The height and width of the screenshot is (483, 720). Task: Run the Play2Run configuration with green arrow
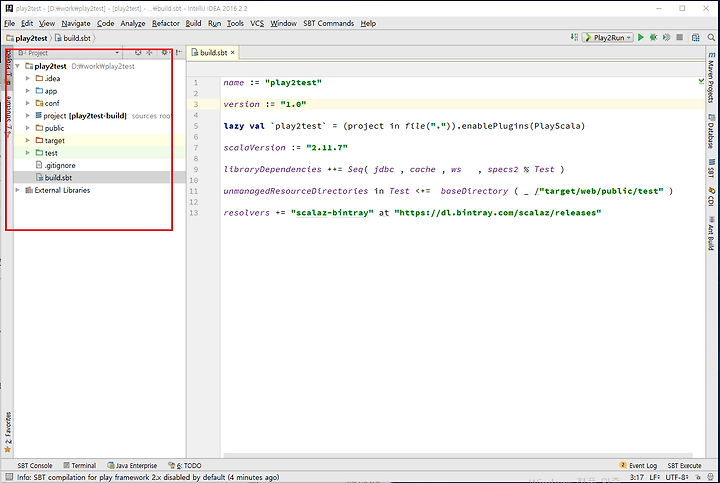(x=641, y=38)
